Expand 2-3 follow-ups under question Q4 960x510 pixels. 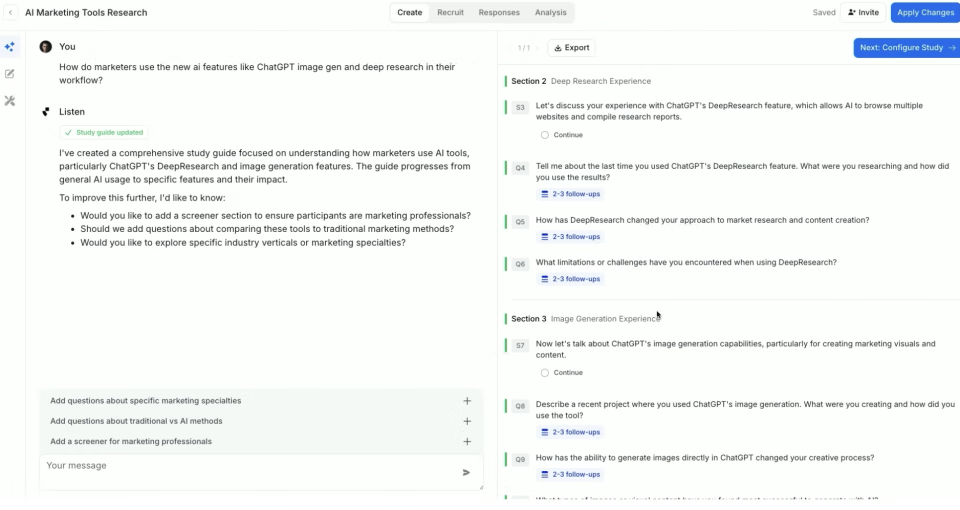(570, 194)
